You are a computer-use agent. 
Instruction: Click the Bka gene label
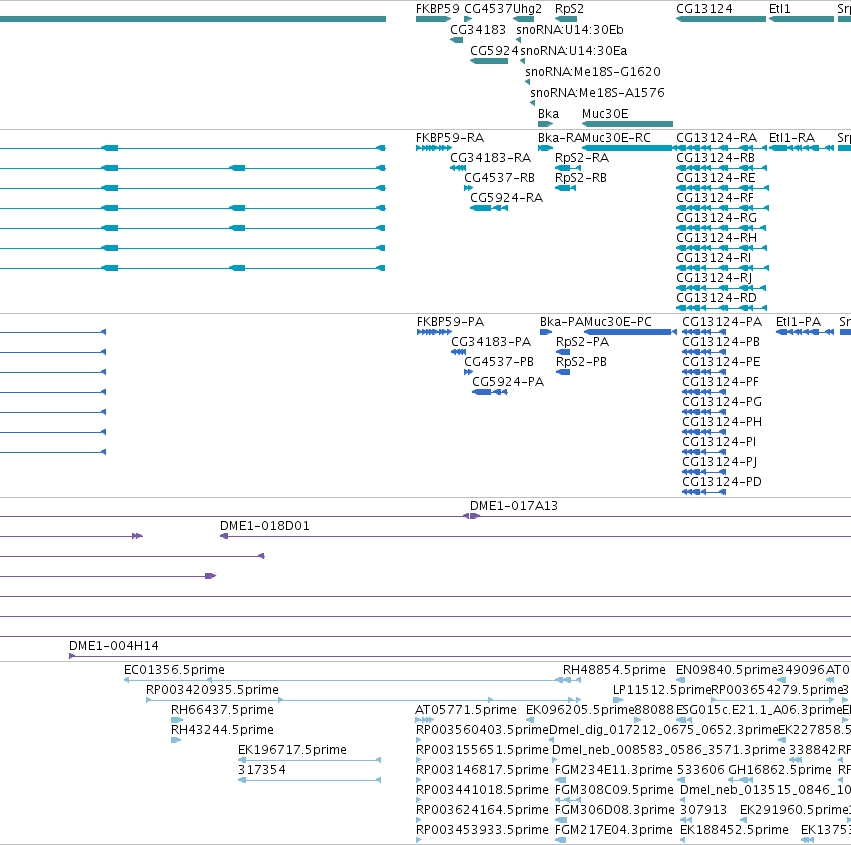(x=548, y=114)
